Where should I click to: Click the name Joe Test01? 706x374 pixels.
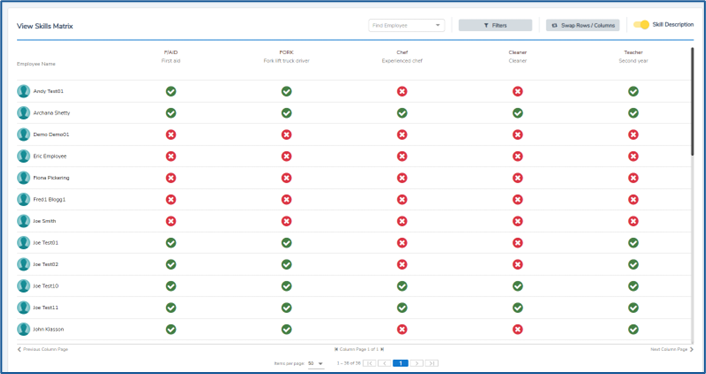coord(46,243)
